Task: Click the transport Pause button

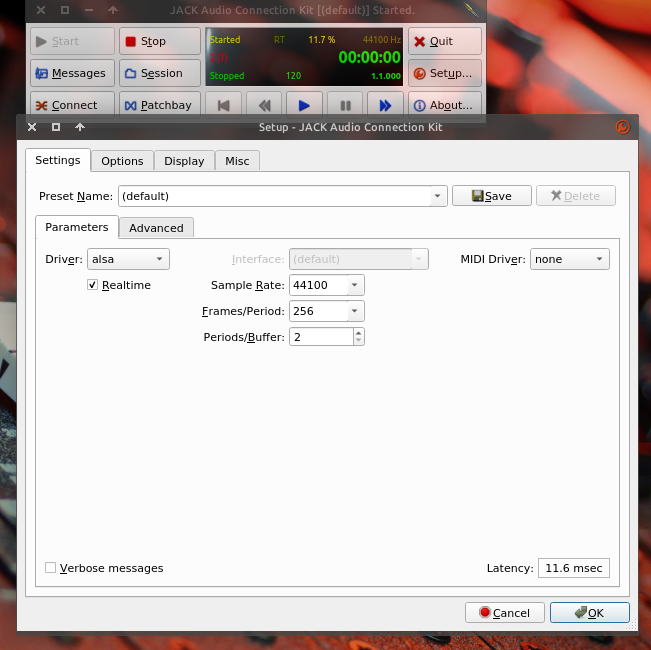Action: [x=345, y=105]
